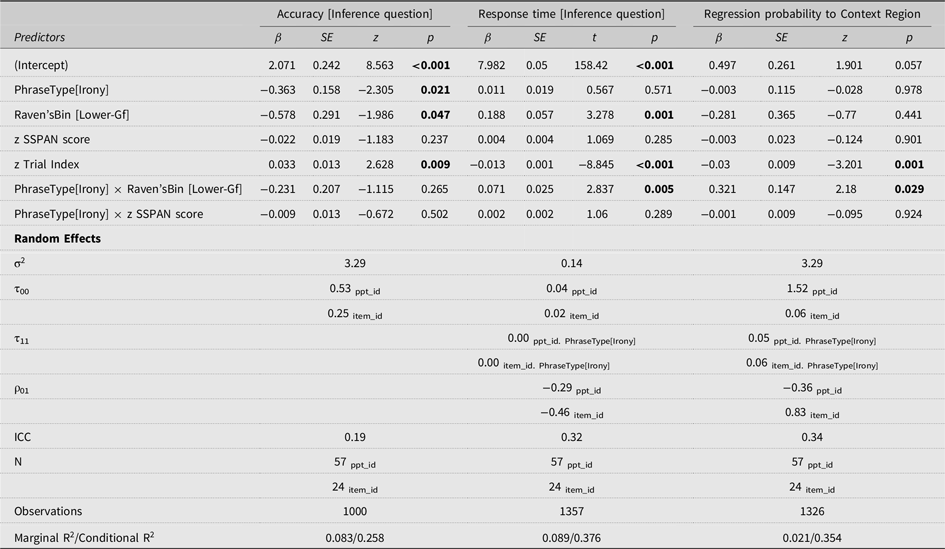Select the observations count 1357
This screenshot has width=945, height=549.
571,511
